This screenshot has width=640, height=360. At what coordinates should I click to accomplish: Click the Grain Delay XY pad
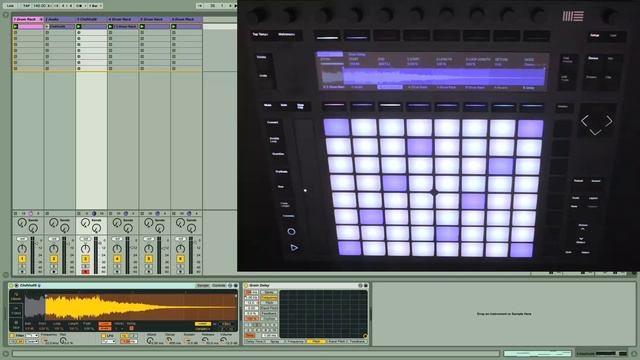tap(323, 314)
